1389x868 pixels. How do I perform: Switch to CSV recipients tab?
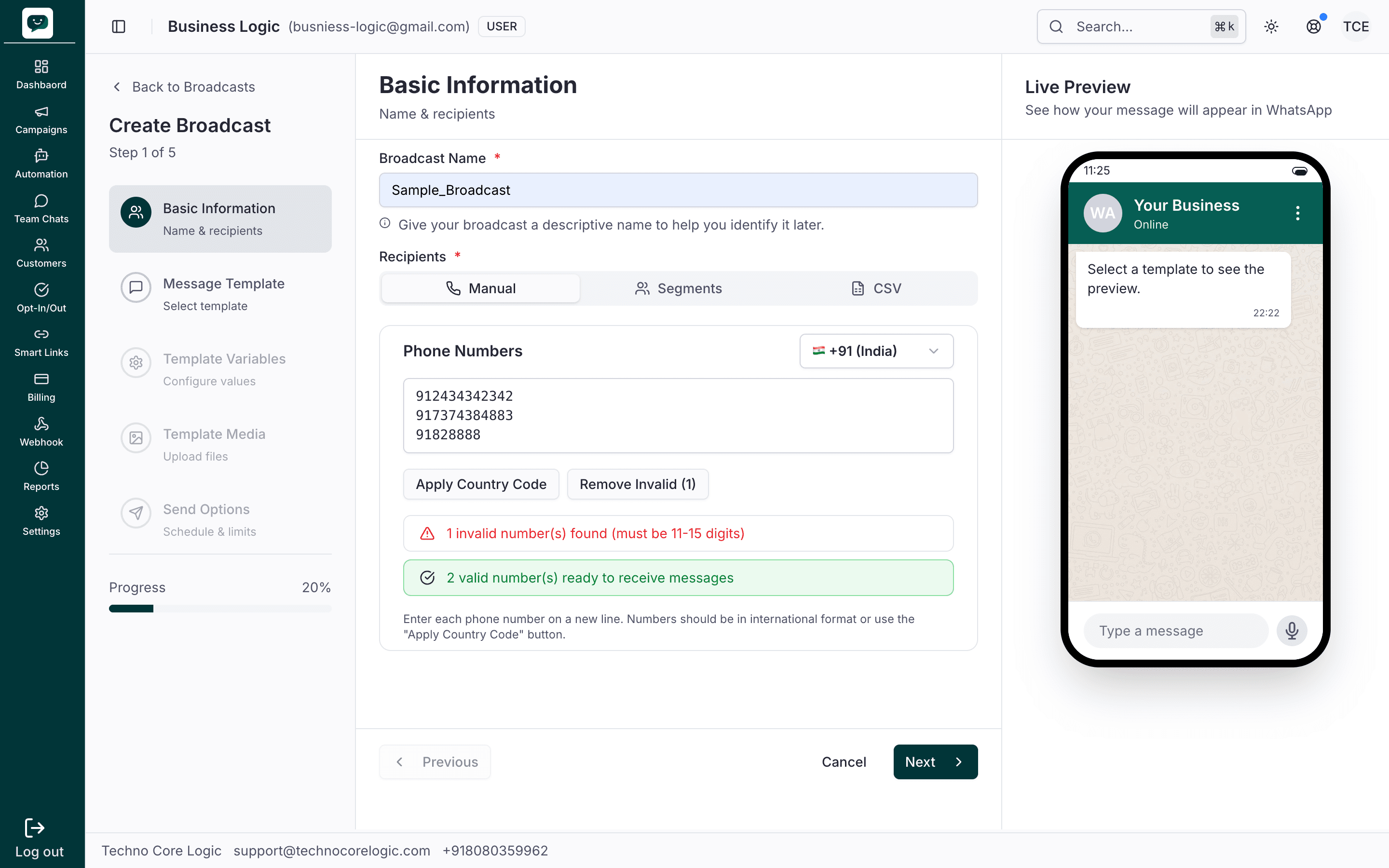876,288
